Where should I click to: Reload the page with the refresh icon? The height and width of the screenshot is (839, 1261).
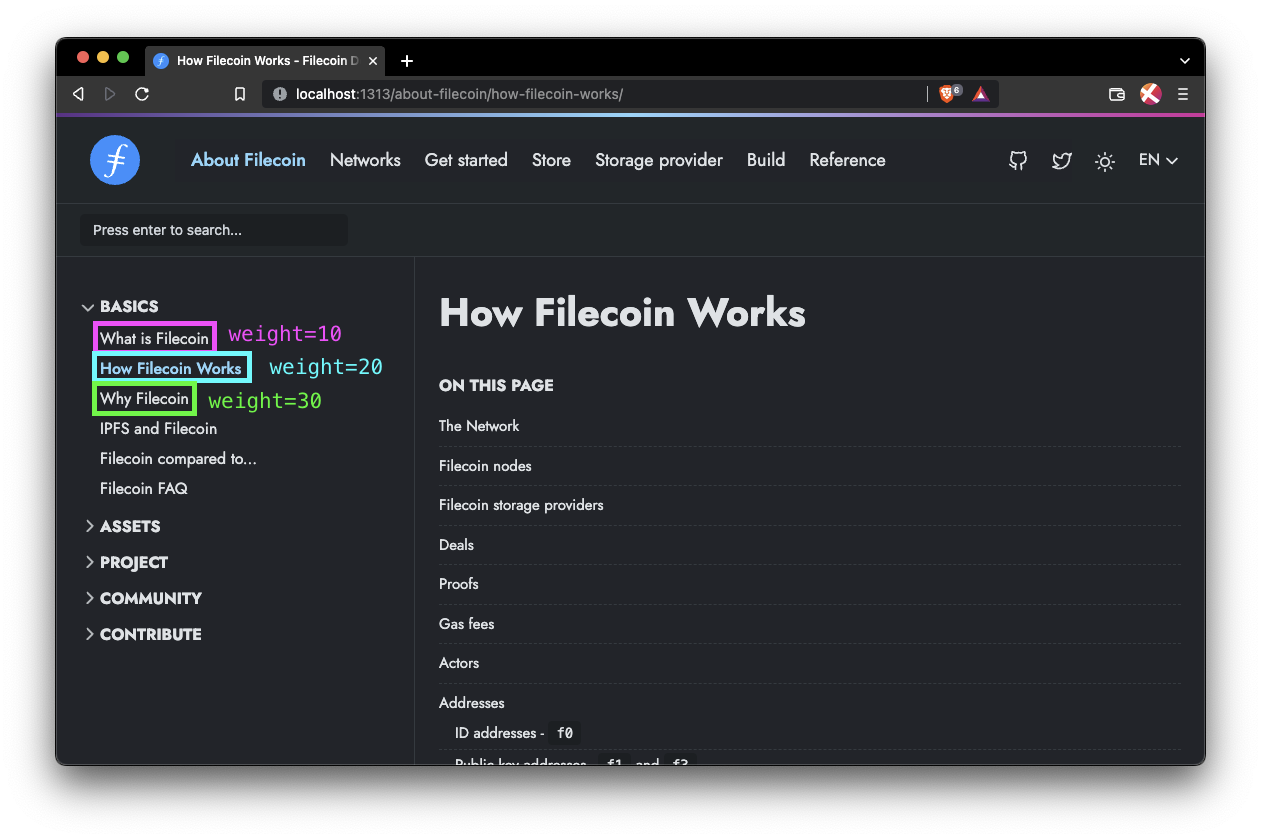(x=142, y=94)
